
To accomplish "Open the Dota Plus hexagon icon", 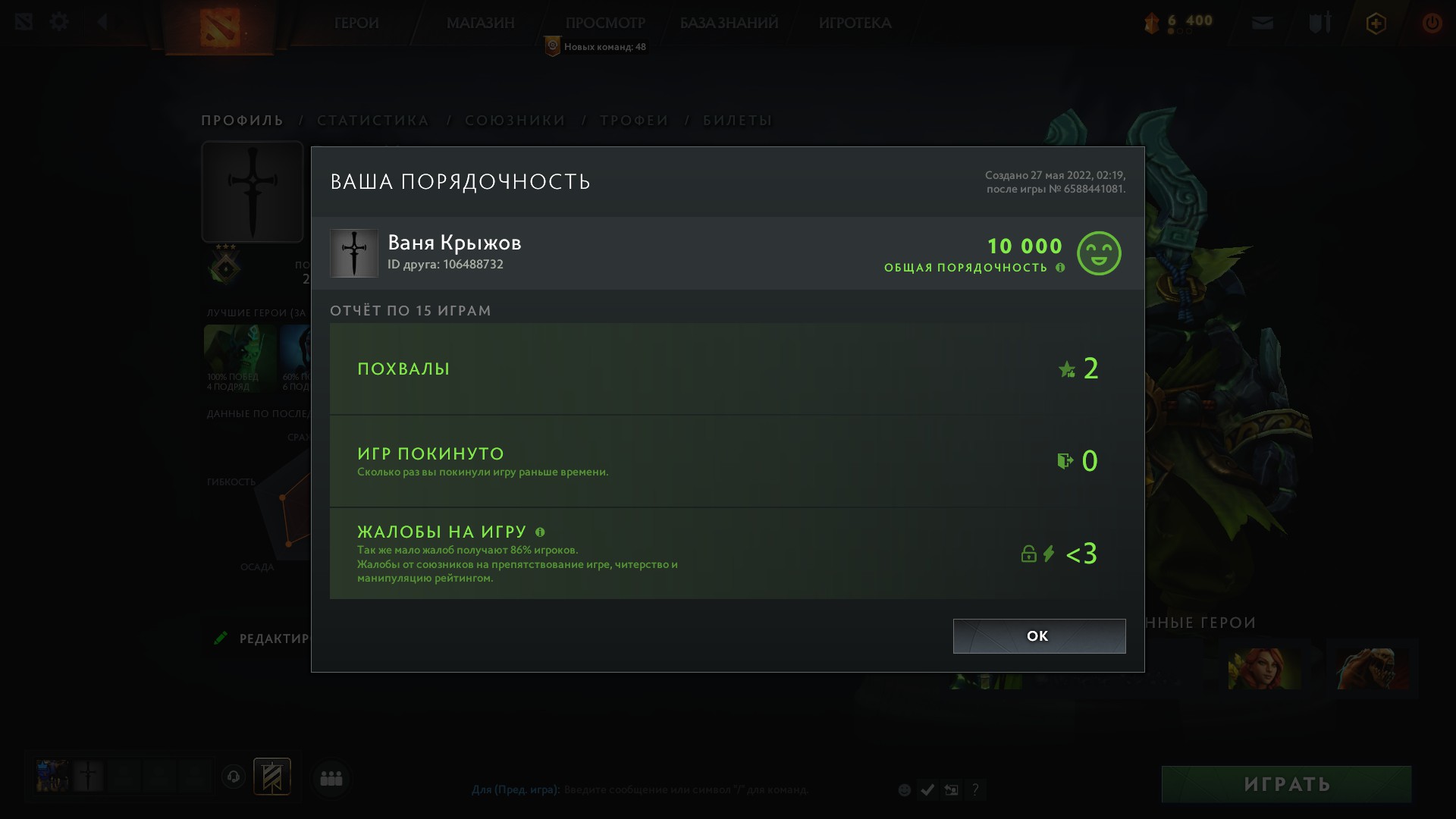I will coord(1376,24).
